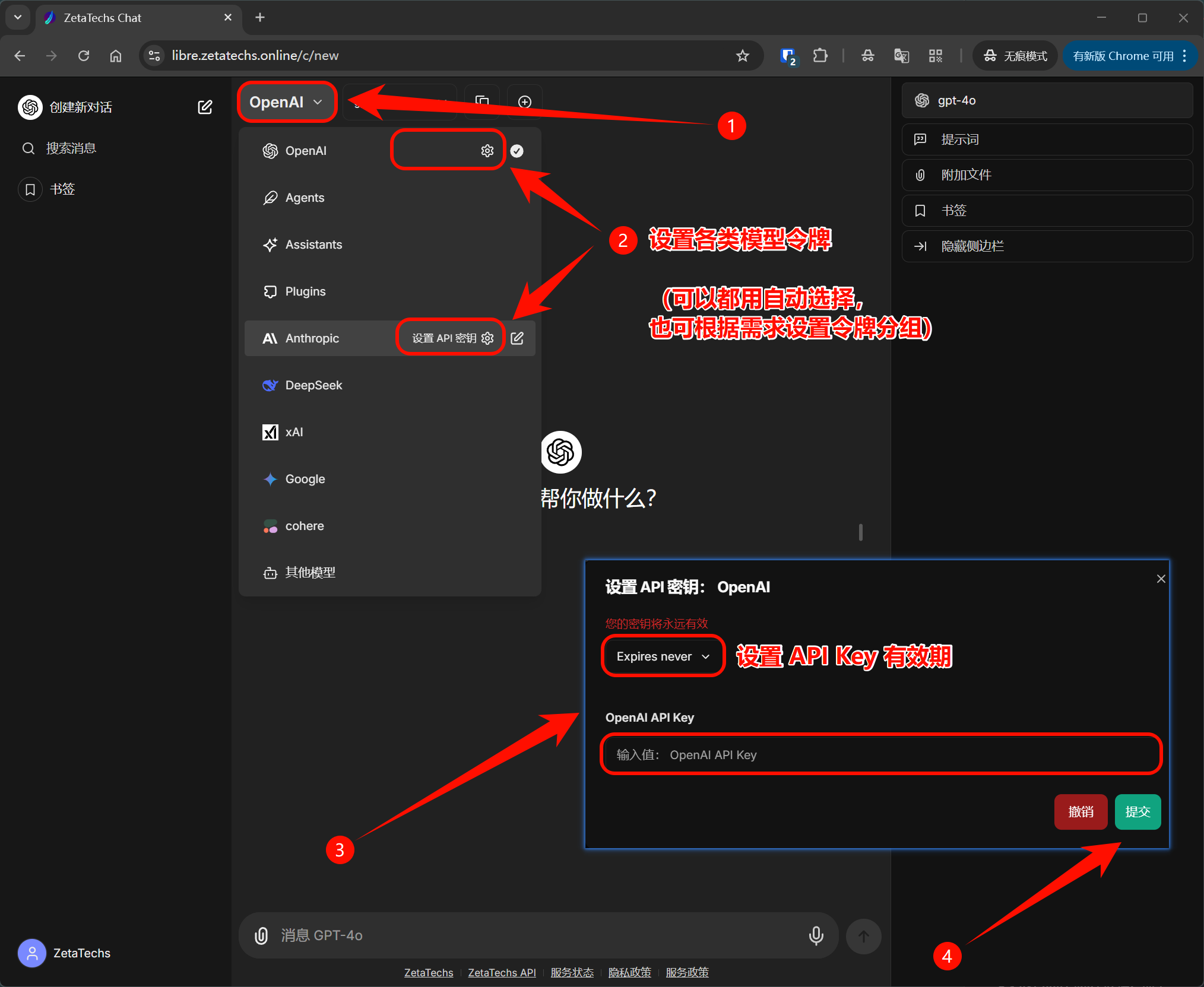Click the message GPT-4o text field

point(537,936)
